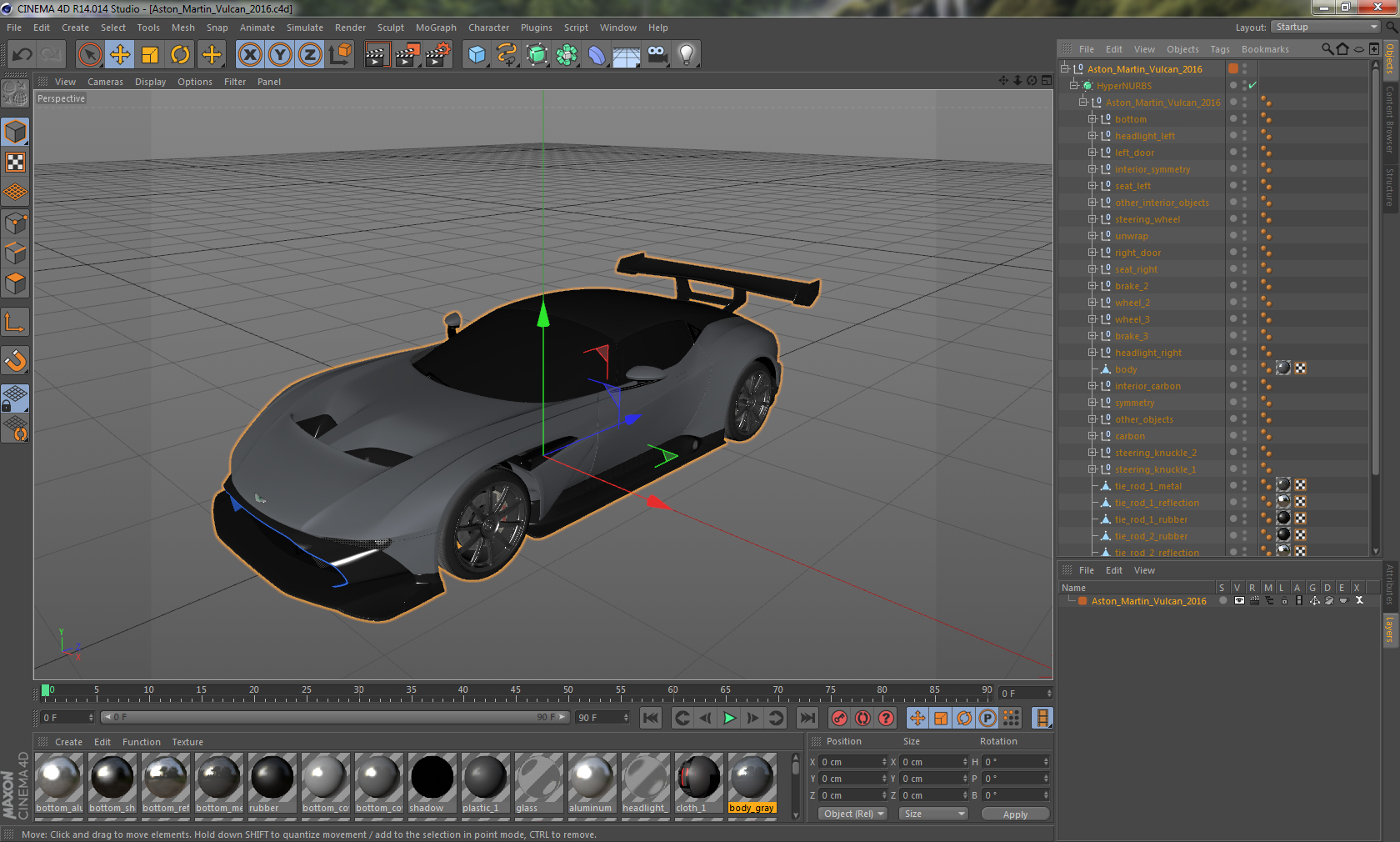Switch the coordinate system icon
The width and height of the screenshot is (1400, 842).
340,55
